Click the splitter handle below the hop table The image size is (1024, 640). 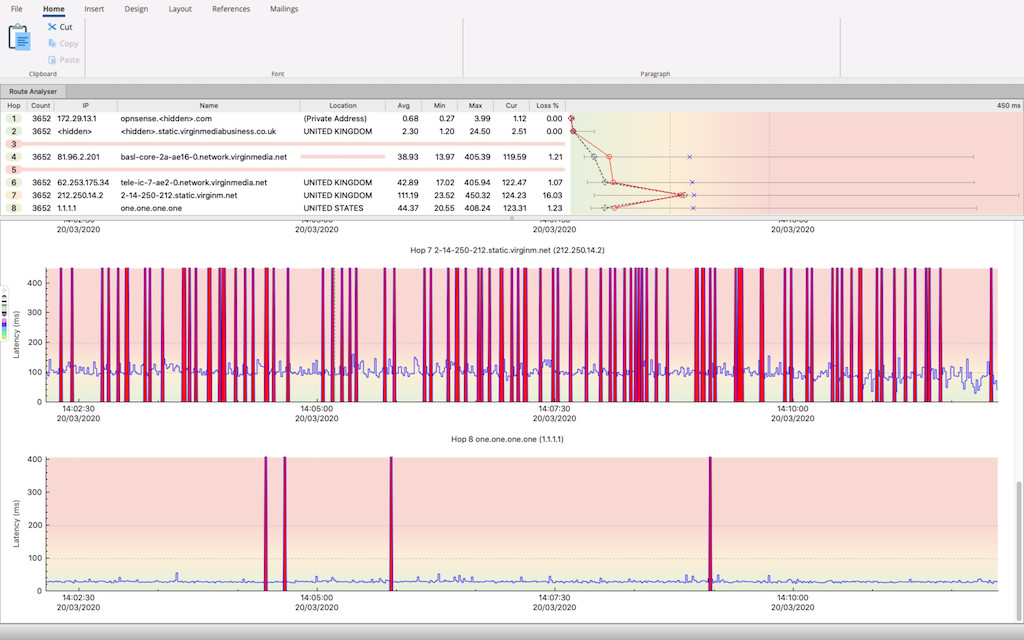(x=512, y=218)
